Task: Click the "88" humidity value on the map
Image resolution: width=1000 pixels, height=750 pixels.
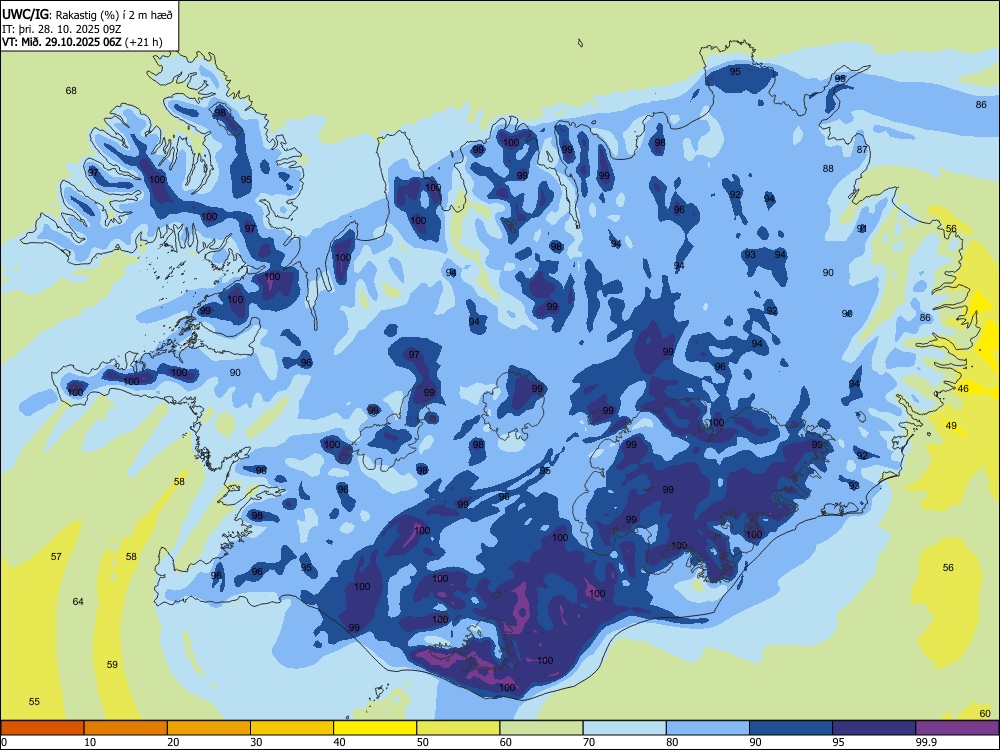Action: pyautogui.click(x=828, y=168)
